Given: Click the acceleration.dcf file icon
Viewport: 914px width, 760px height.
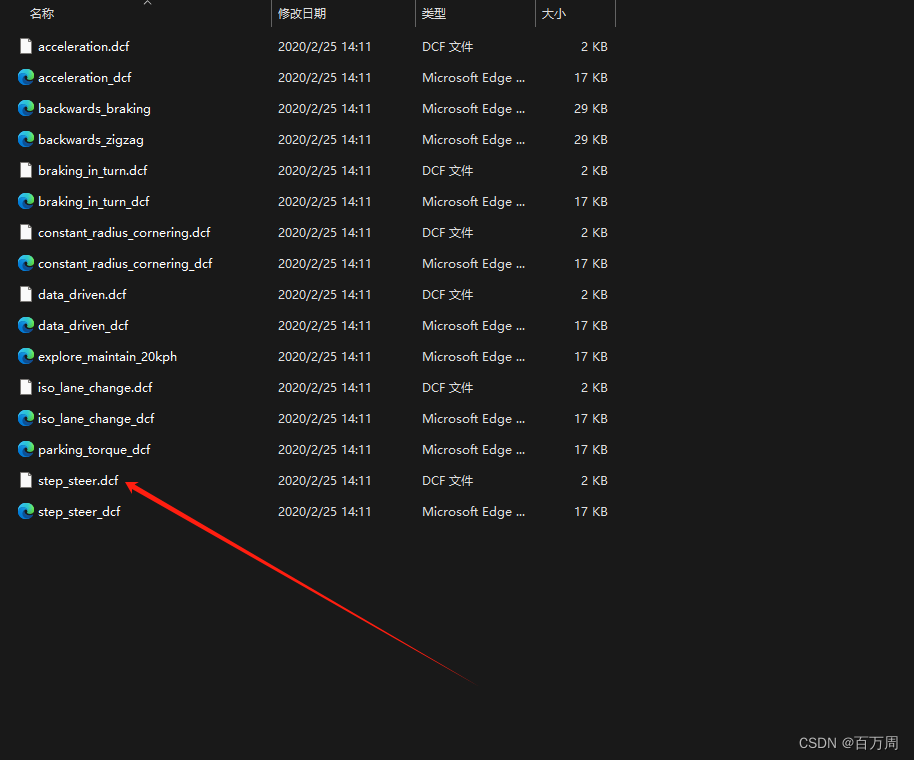Looking at the screenshot, I should click(26, 46).
